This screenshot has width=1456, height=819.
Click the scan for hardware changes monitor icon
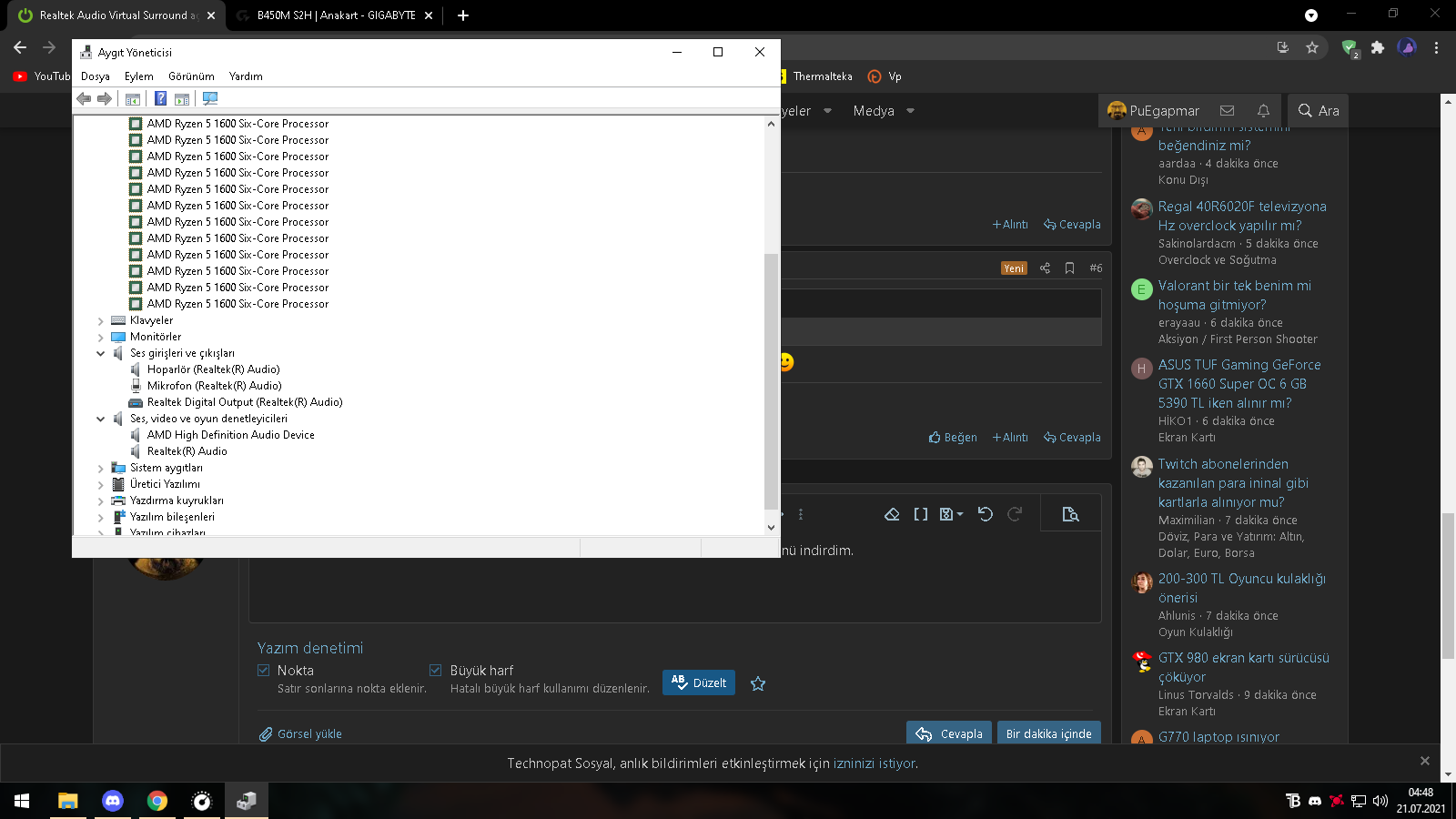click(x=210, y=98)
